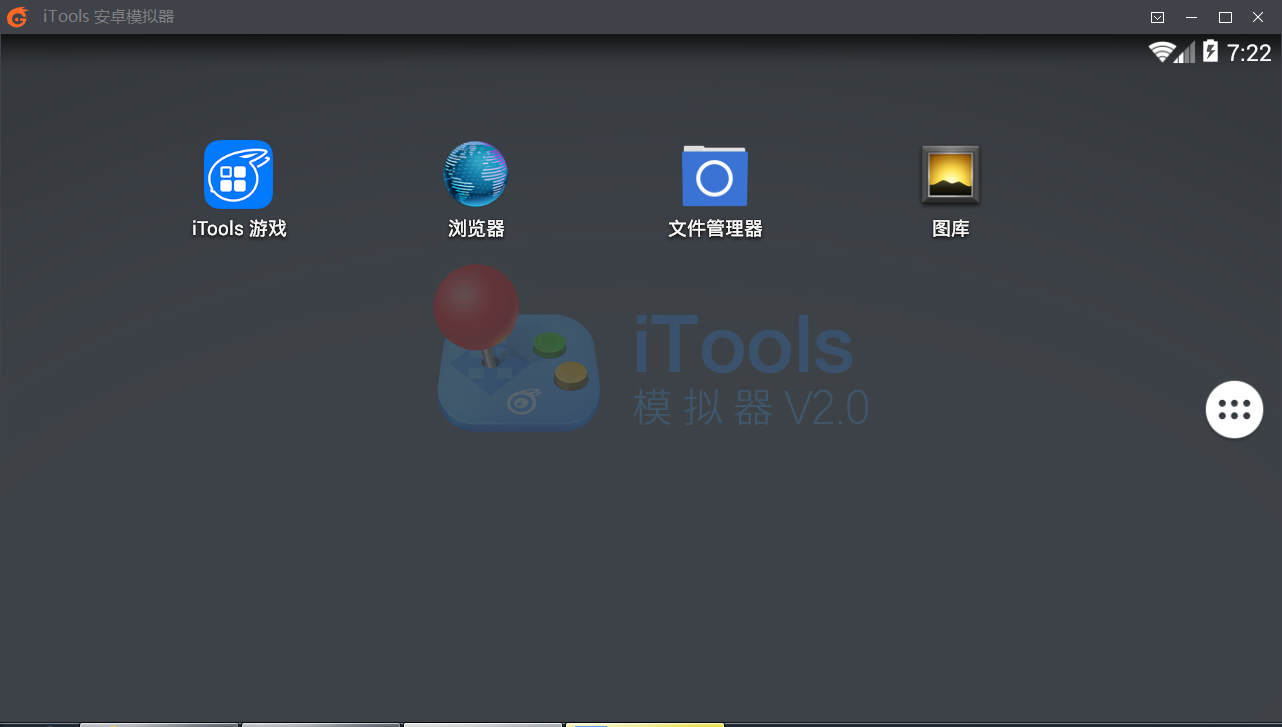Launch the 浏览器 browser app
Image resolution: width=1282 pixels, height=727 pixels.
[x=475, y=174]
